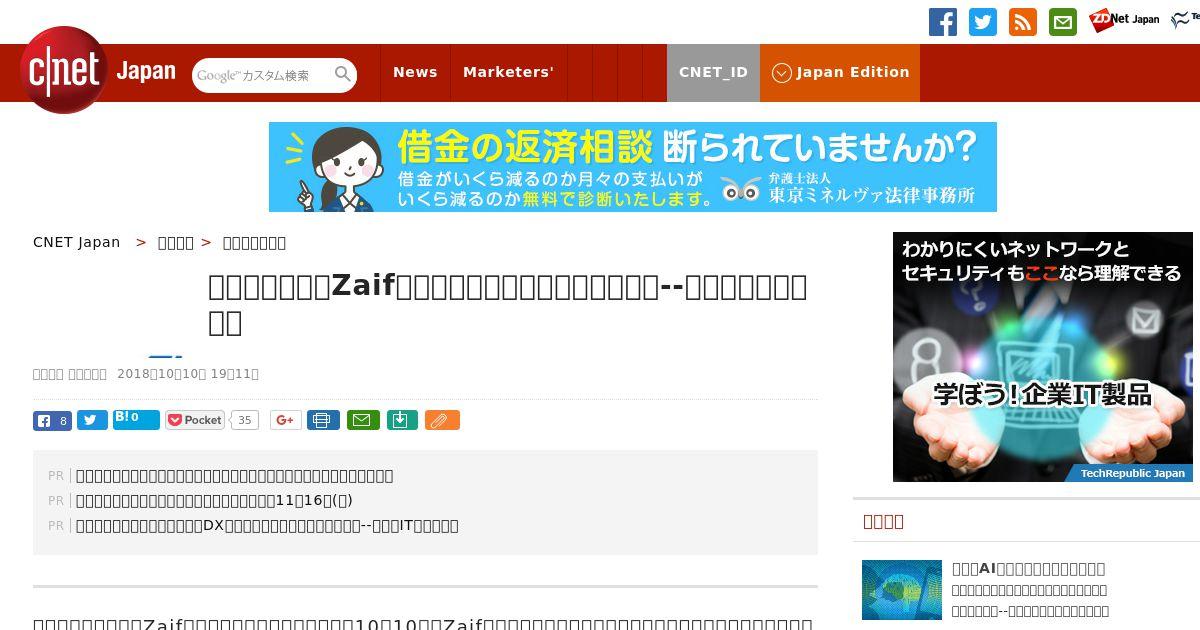Bookmark the article with the Hatena B! button

pos(136,419)
